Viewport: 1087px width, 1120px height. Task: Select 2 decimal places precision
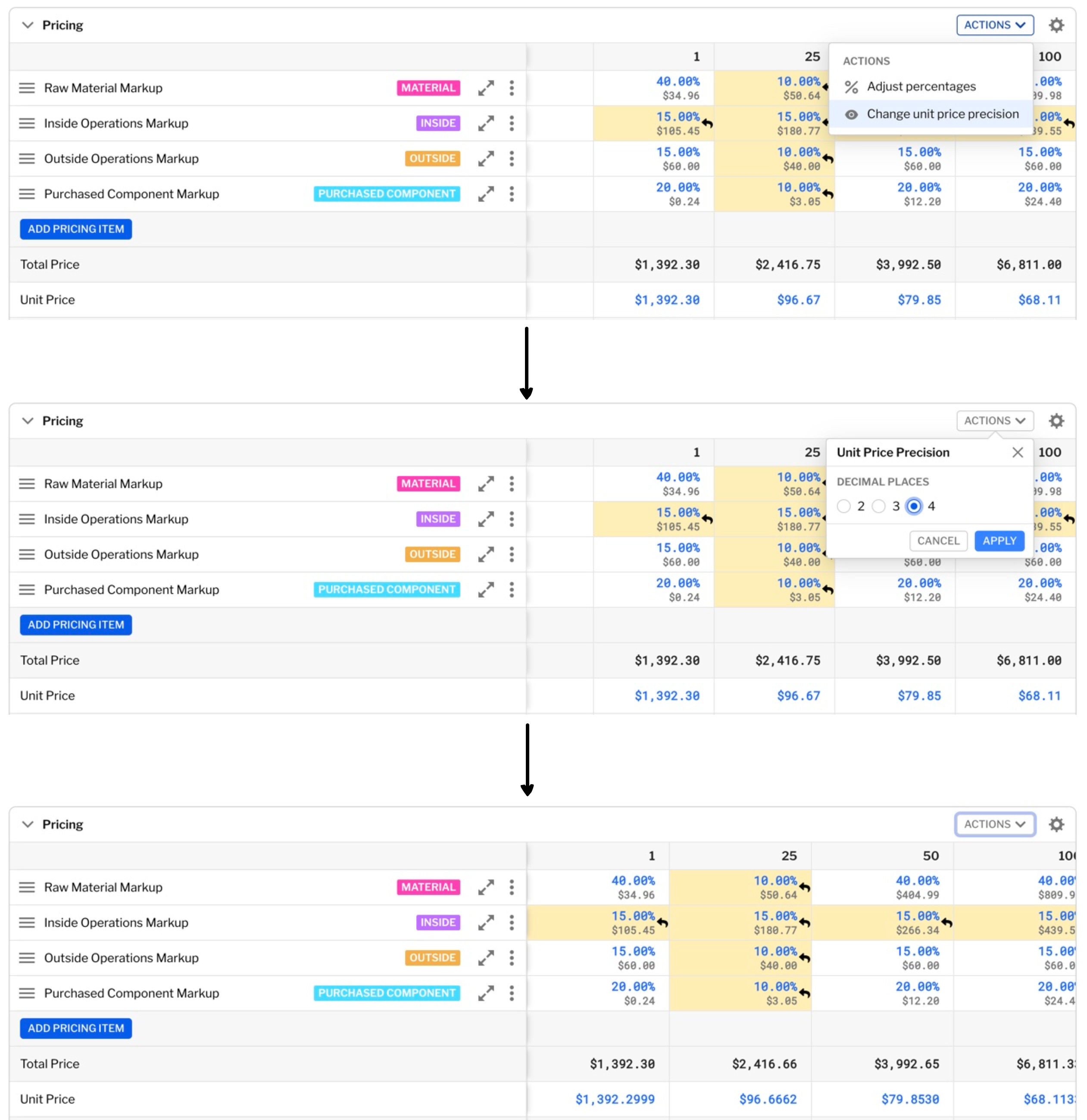tap(843, 506)
